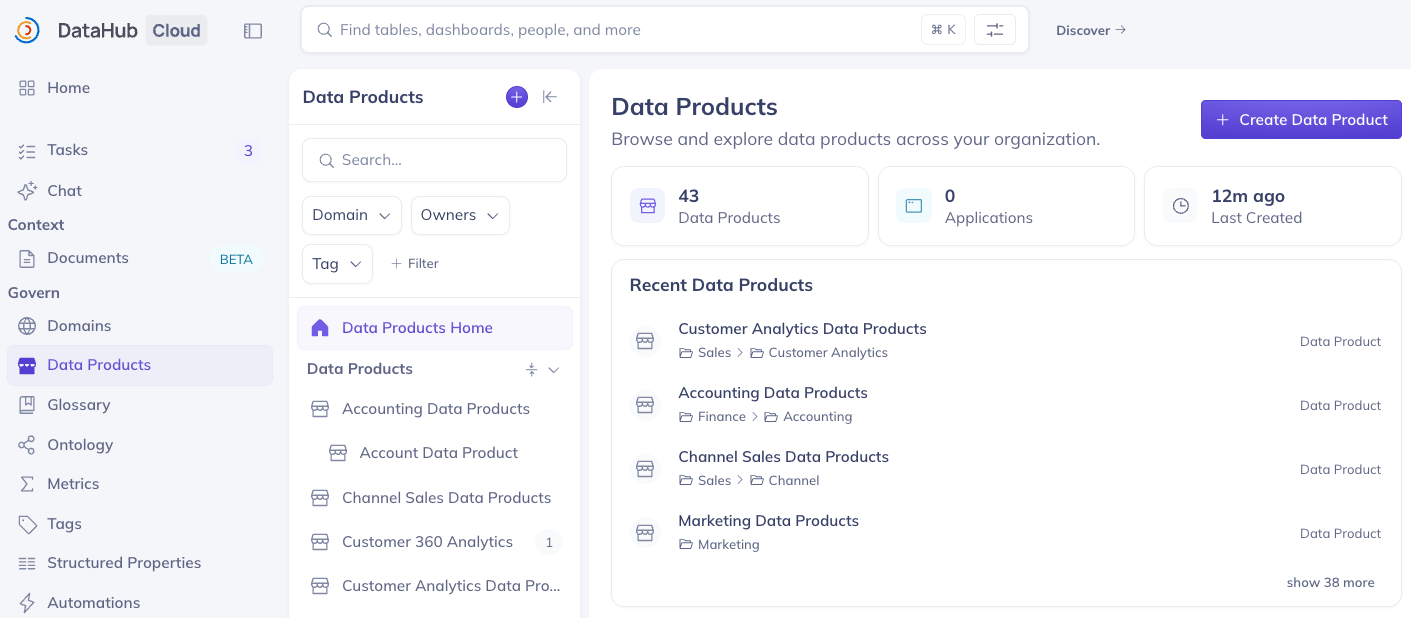
Task: Open Customer 360 Analytics tree item
Action: pos(435,542)
